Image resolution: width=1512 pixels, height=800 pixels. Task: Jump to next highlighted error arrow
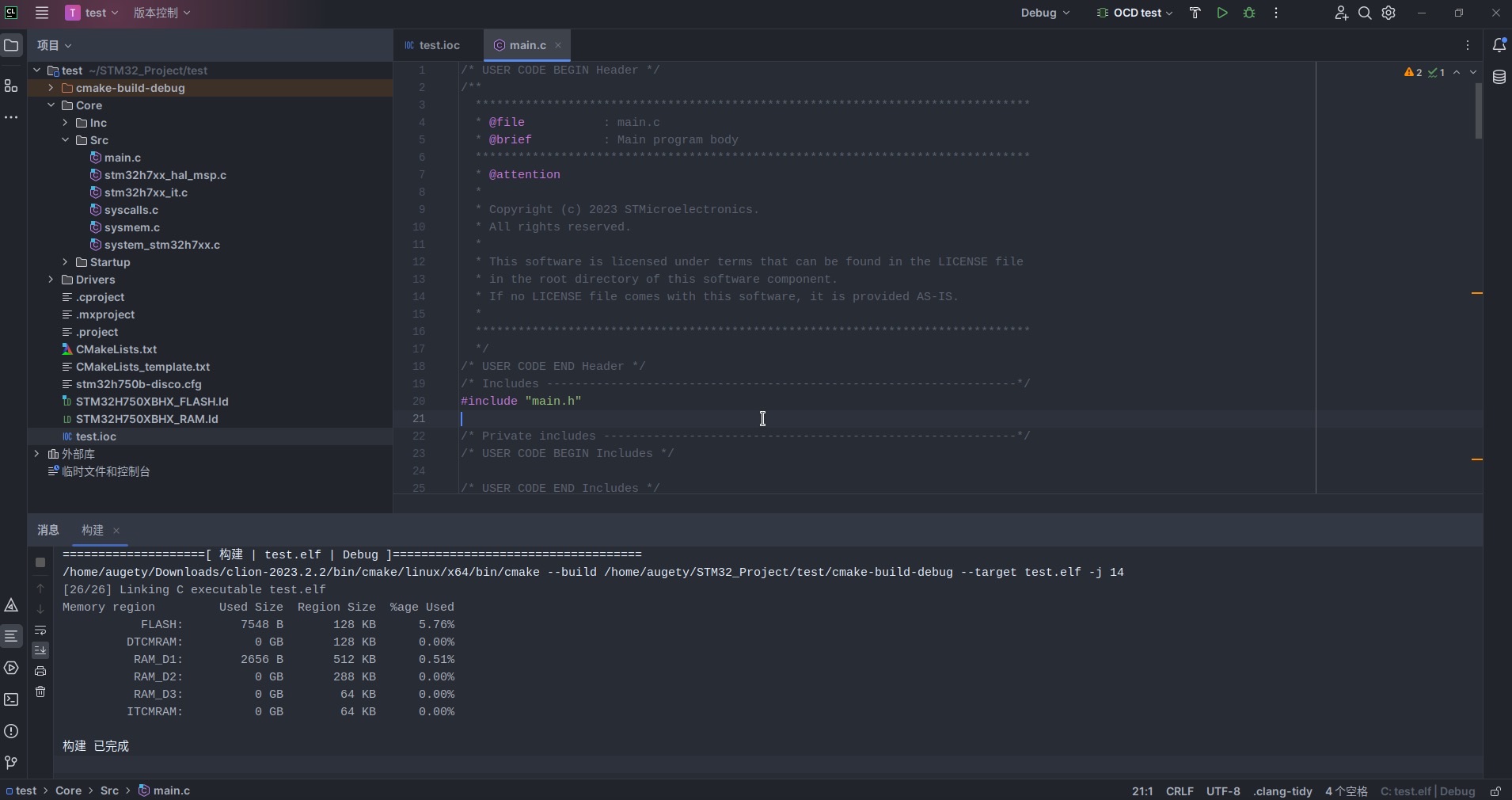point(1473,72)
